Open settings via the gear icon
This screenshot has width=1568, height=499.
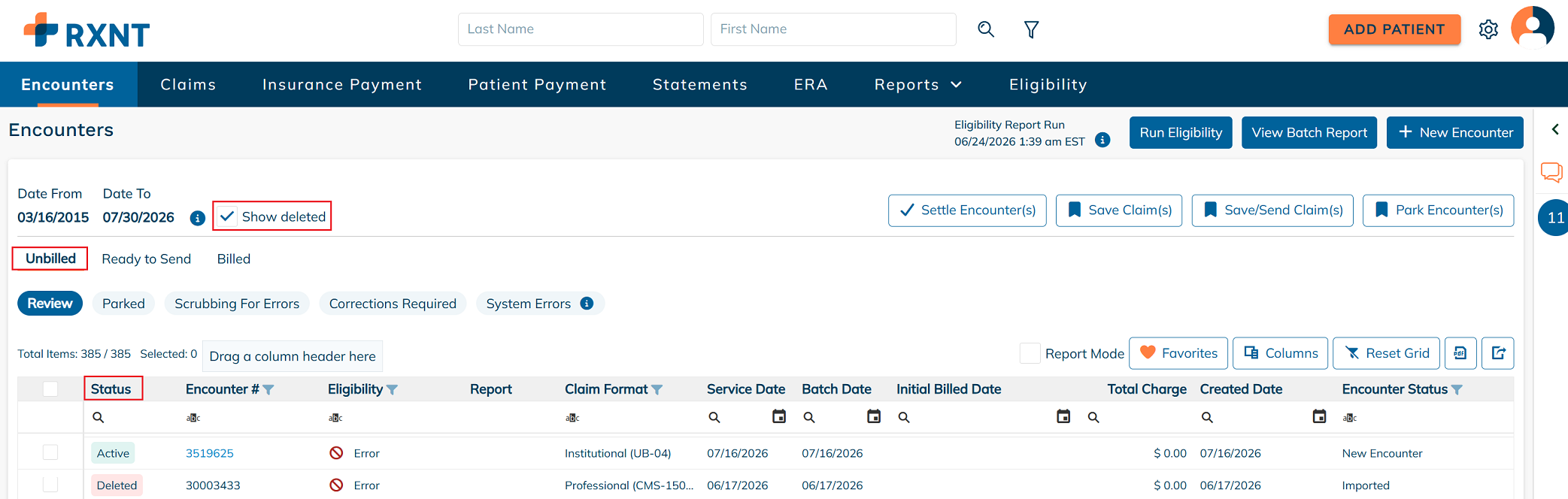[1488, 29]
